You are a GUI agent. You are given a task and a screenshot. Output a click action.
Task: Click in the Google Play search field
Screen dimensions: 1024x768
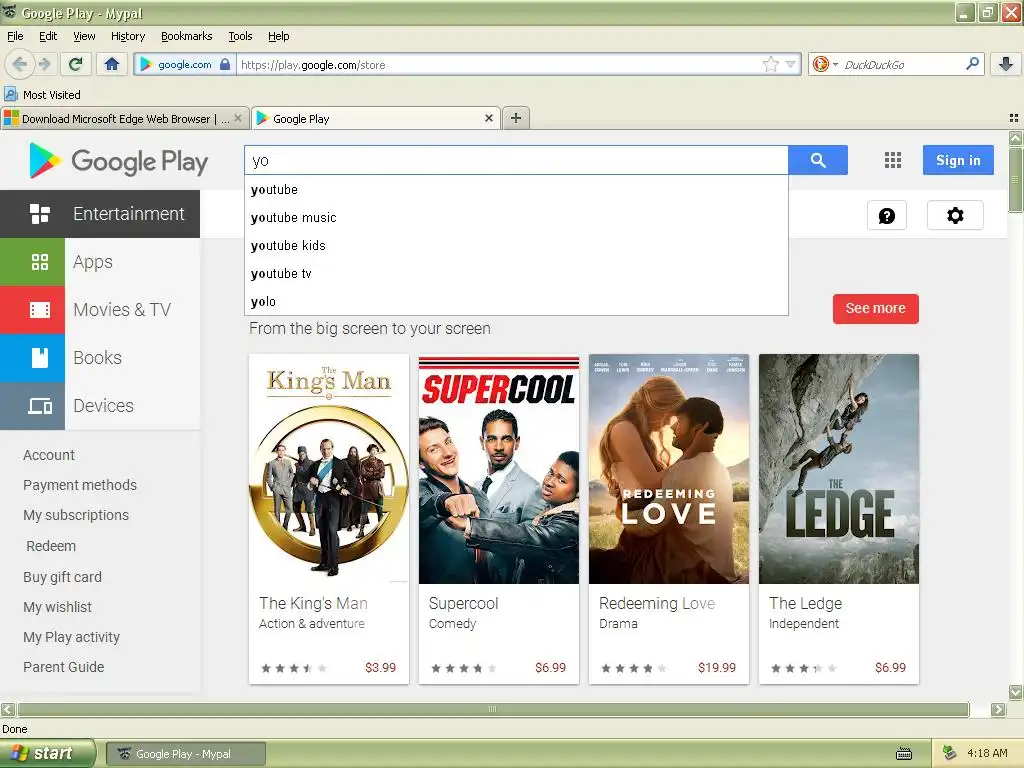516,160
